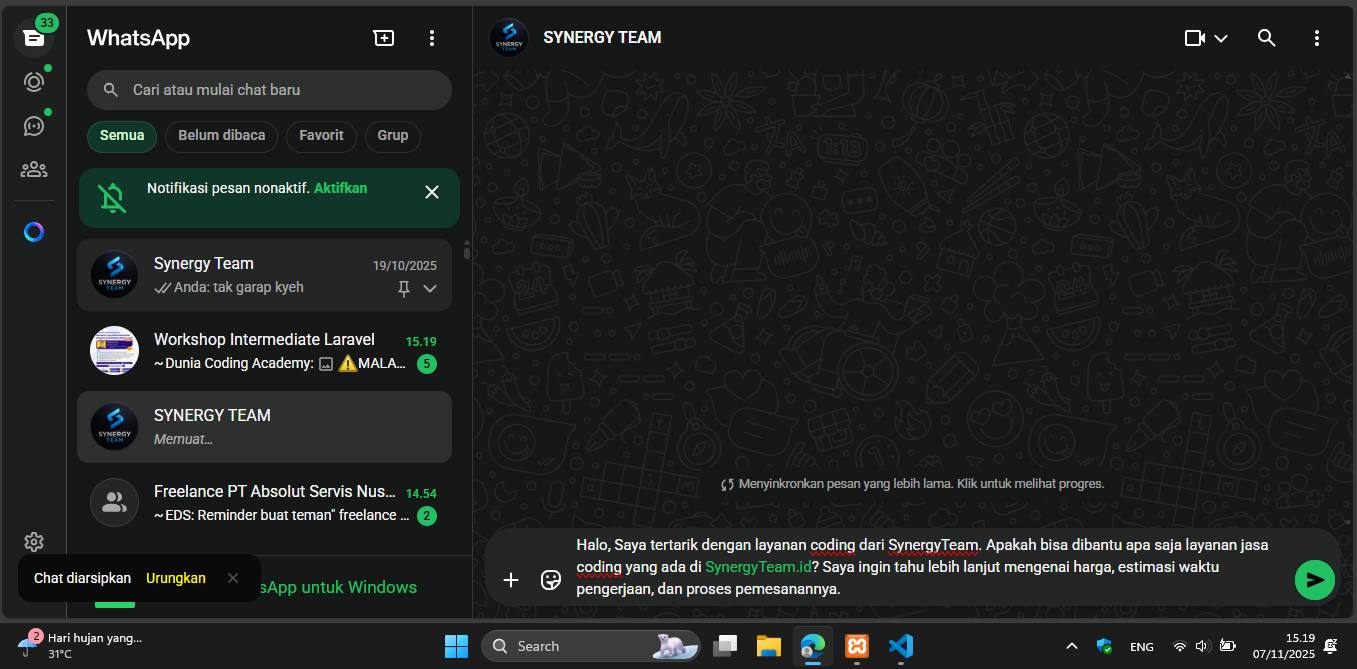
Task: Click the plus attachment icon
Action: [511, 580]
